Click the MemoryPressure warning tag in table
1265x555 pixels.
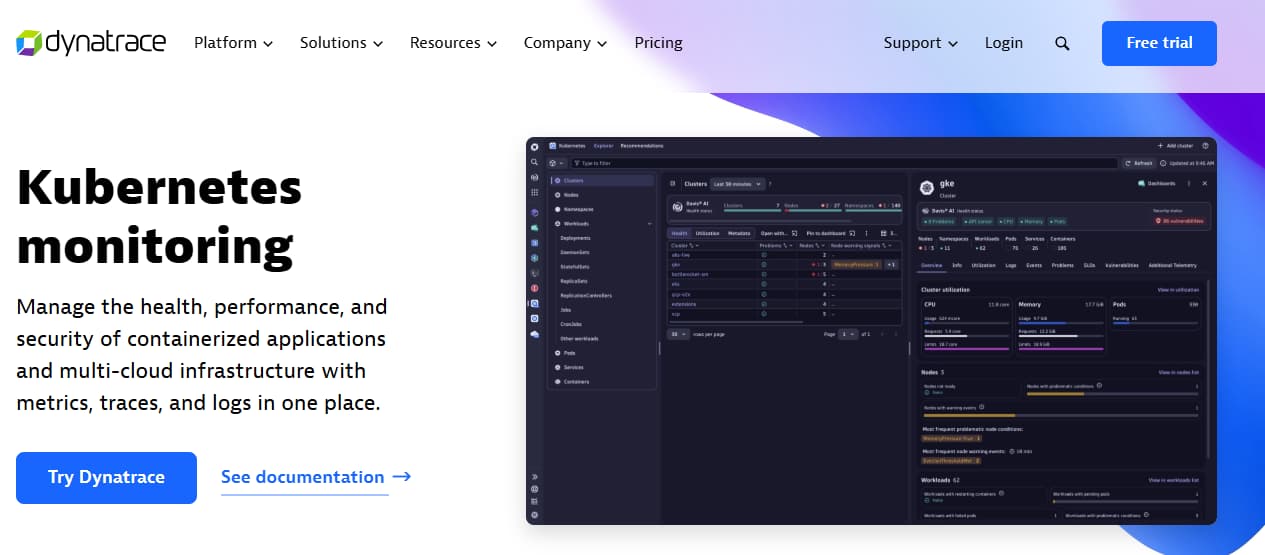pyautogui.click(x=856, y=264)
